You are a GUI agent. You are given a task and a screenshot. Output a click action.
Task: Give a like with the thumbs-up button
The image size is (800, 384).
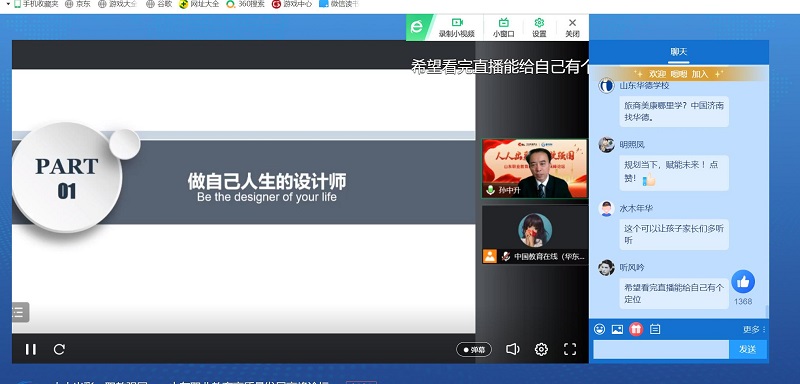[743, 281]
